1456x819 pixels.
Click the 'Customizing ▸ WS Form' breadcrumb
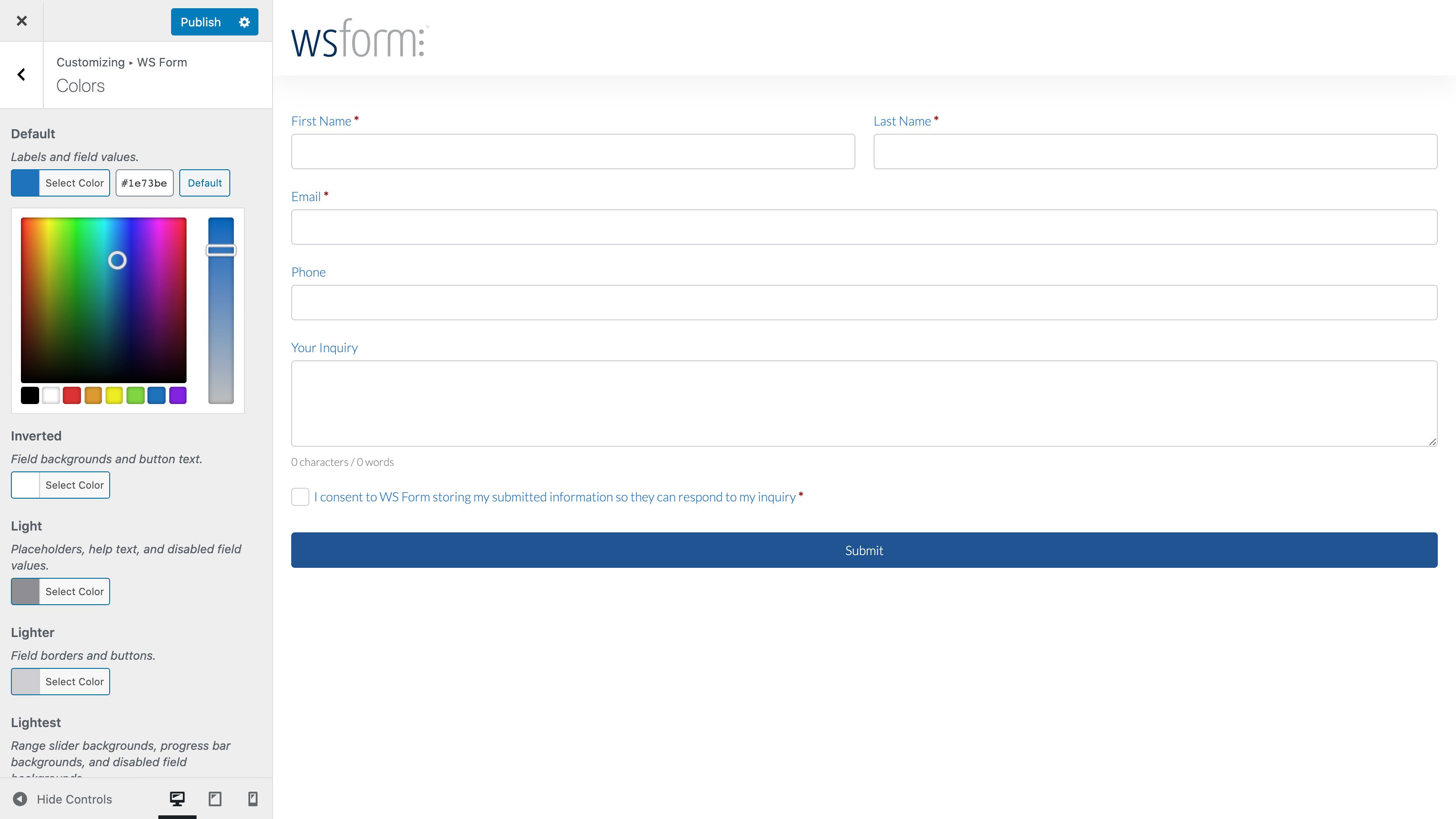point(121,62)
